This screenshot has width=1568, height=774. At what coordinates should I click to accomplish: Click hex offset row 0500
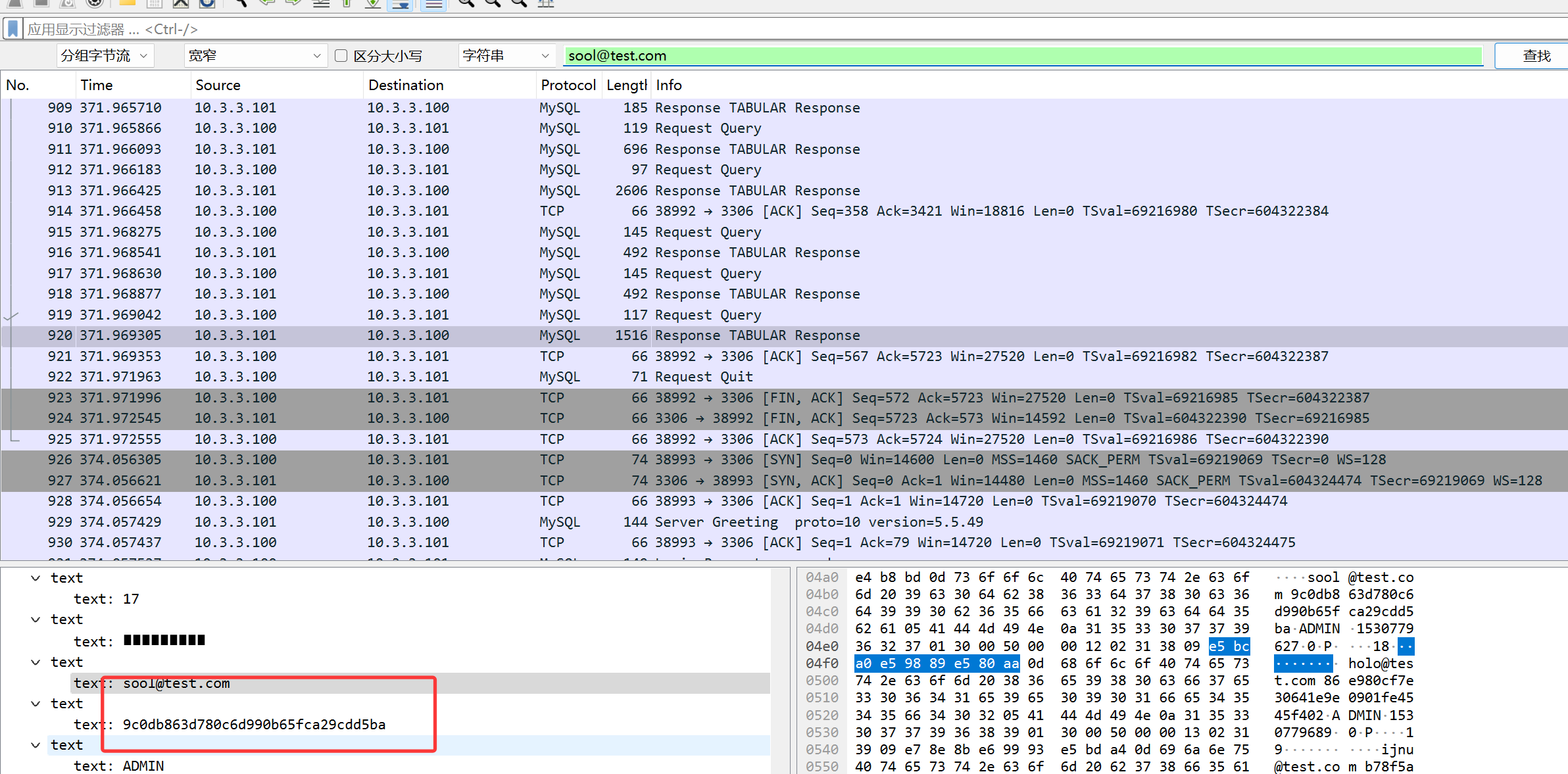point(822,681)
